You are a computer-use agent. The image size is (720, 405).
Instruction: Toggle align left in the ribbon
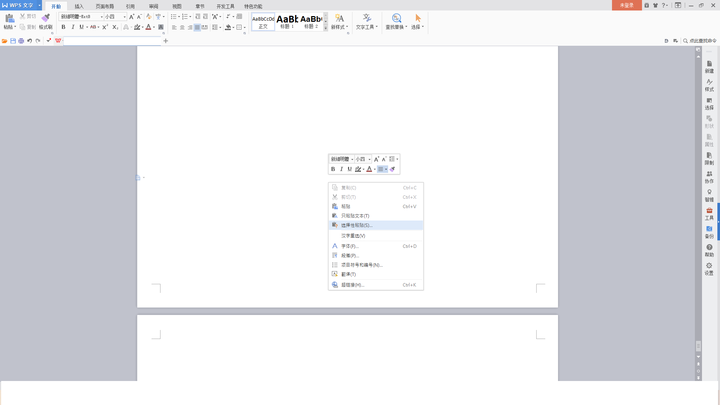click(174, 28)
